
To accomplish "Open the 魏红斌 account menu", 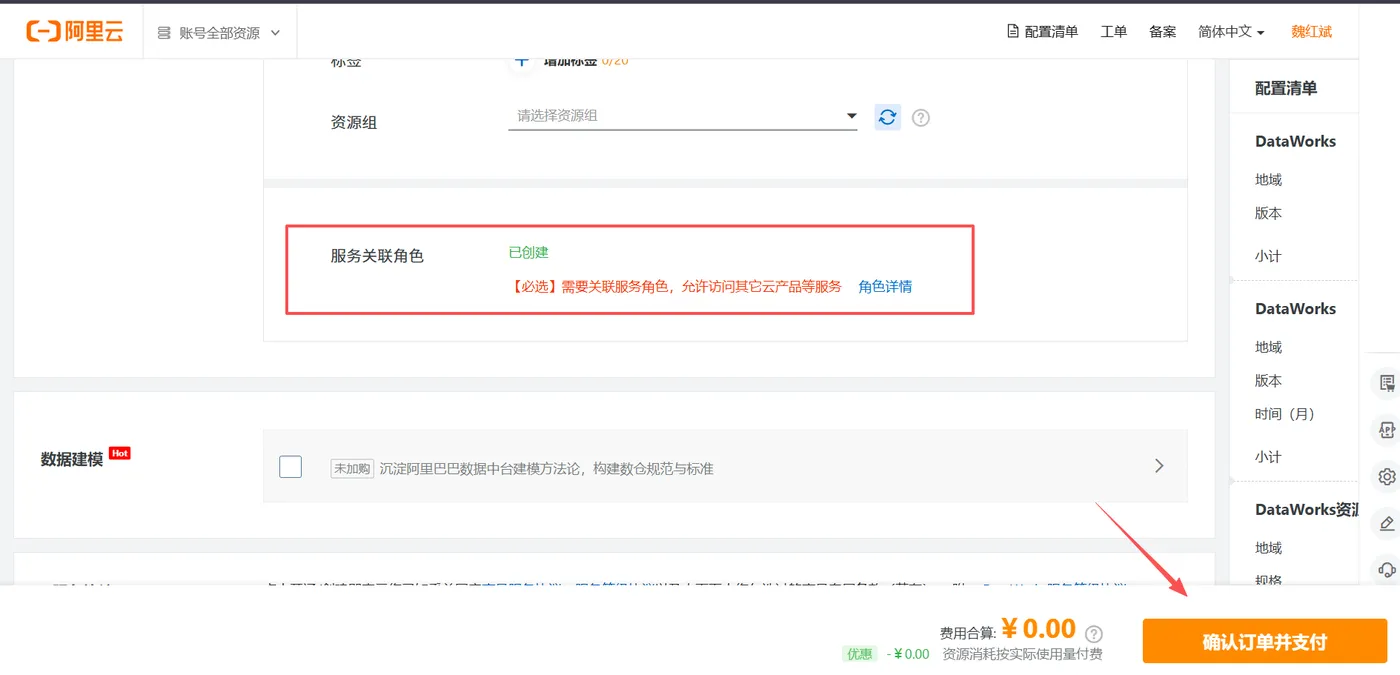I will [1311, 32].
